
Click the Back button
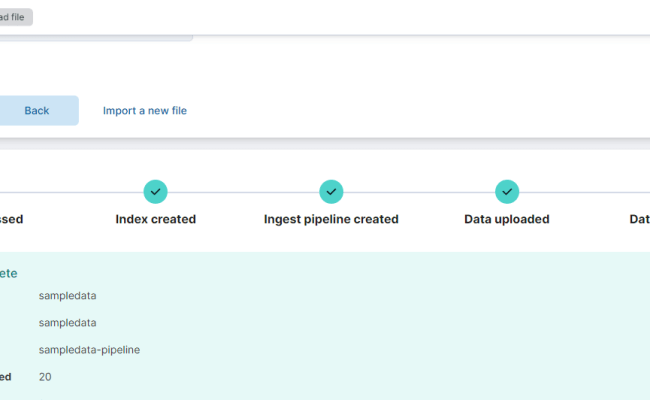coord(36,111)
